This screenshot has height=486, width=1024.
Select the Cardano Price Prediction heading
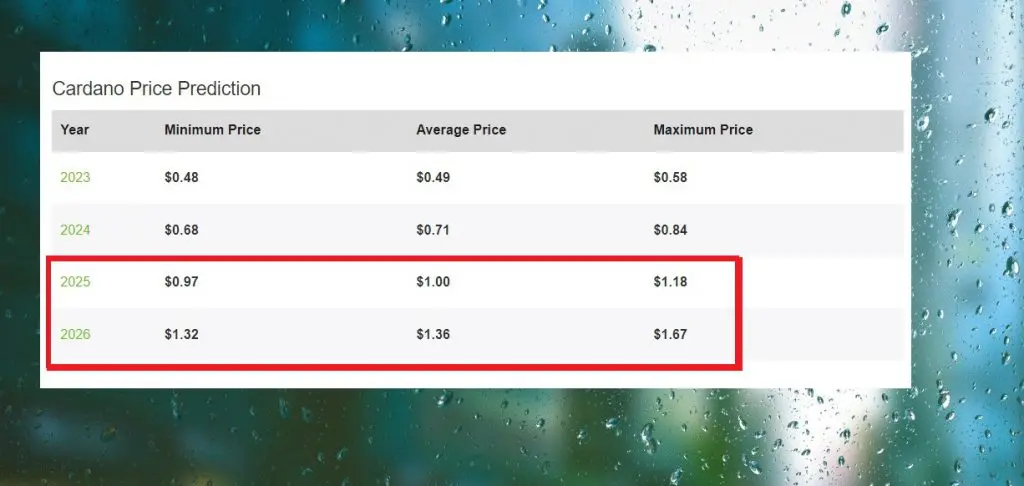point(156,89)
